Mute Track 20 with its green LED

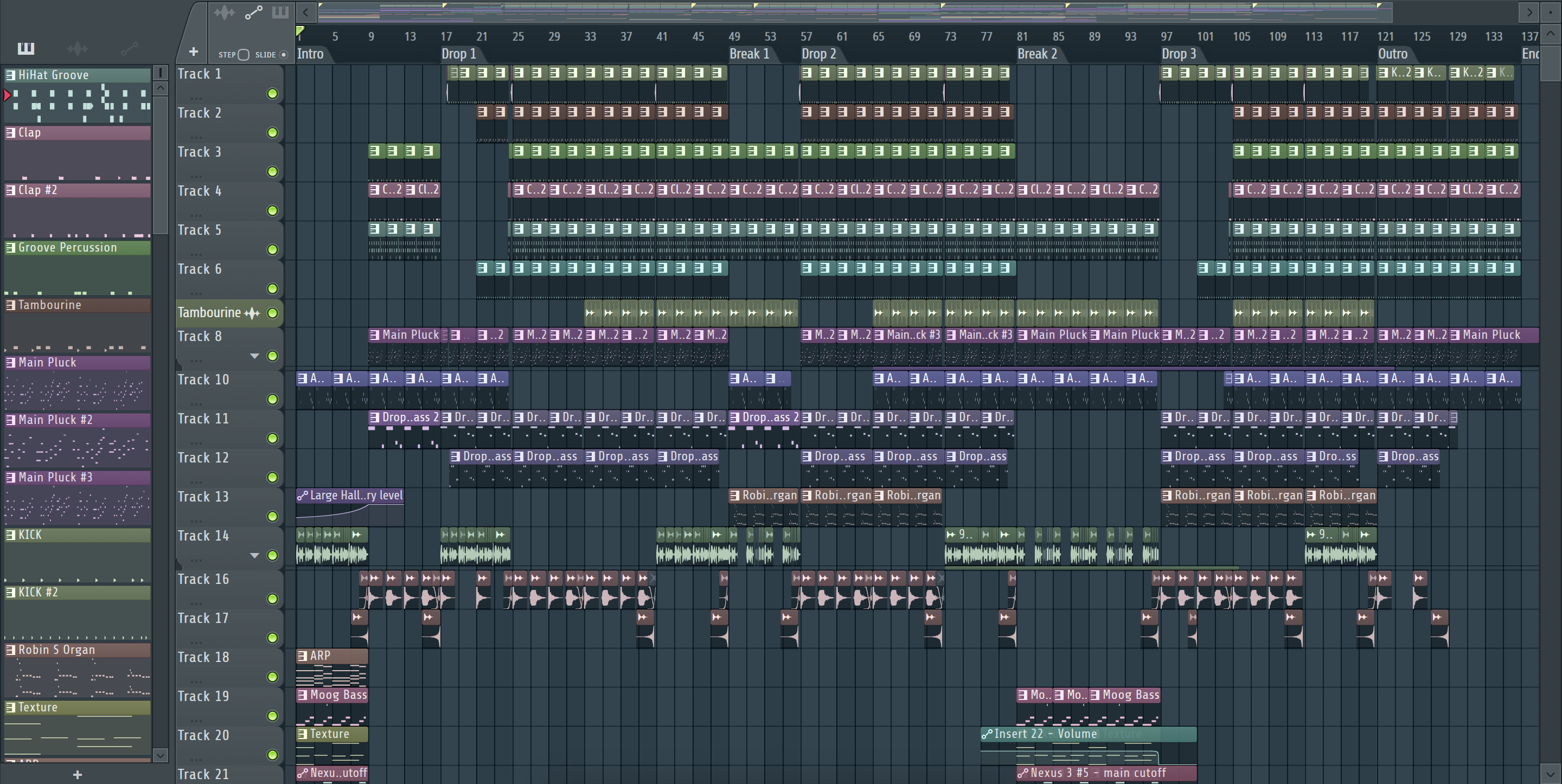[272, 754]
